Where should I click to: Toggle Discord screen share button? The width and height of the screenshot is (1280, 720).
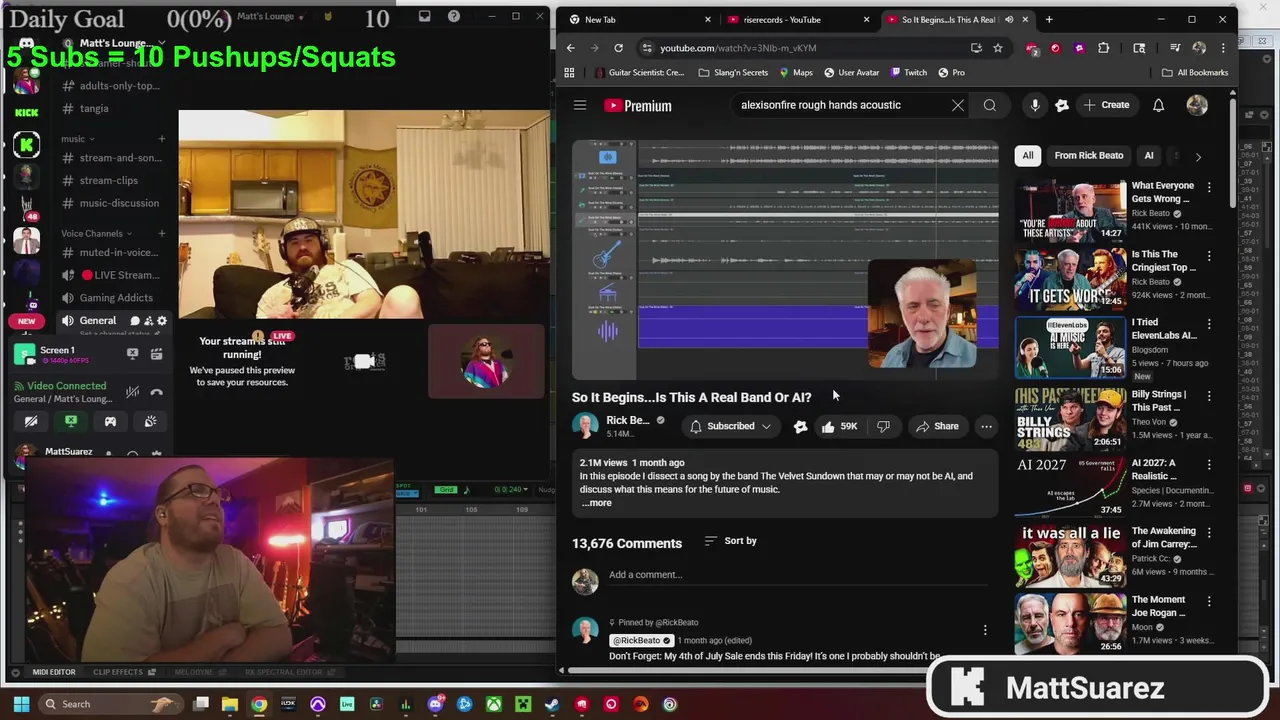(x=71, y=421)
